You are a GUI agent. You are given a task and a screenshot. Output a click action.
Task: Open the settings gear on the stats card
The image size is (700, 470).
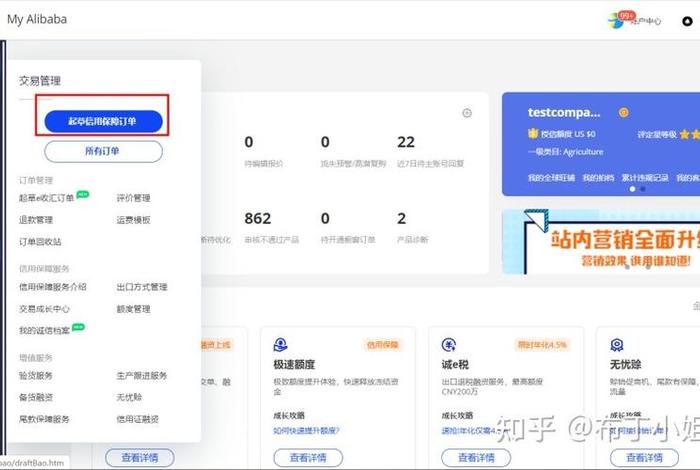pos(467,113)
